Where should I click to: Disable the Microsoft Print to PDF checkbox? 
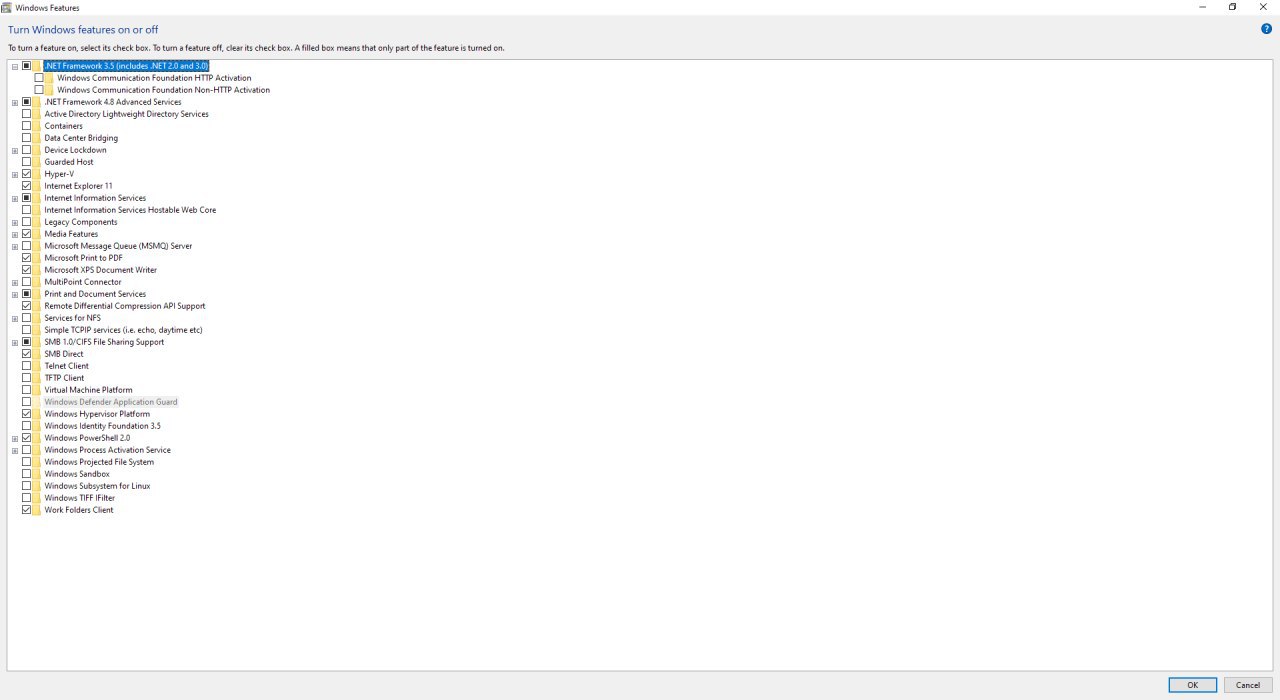[x=26, y=258]
